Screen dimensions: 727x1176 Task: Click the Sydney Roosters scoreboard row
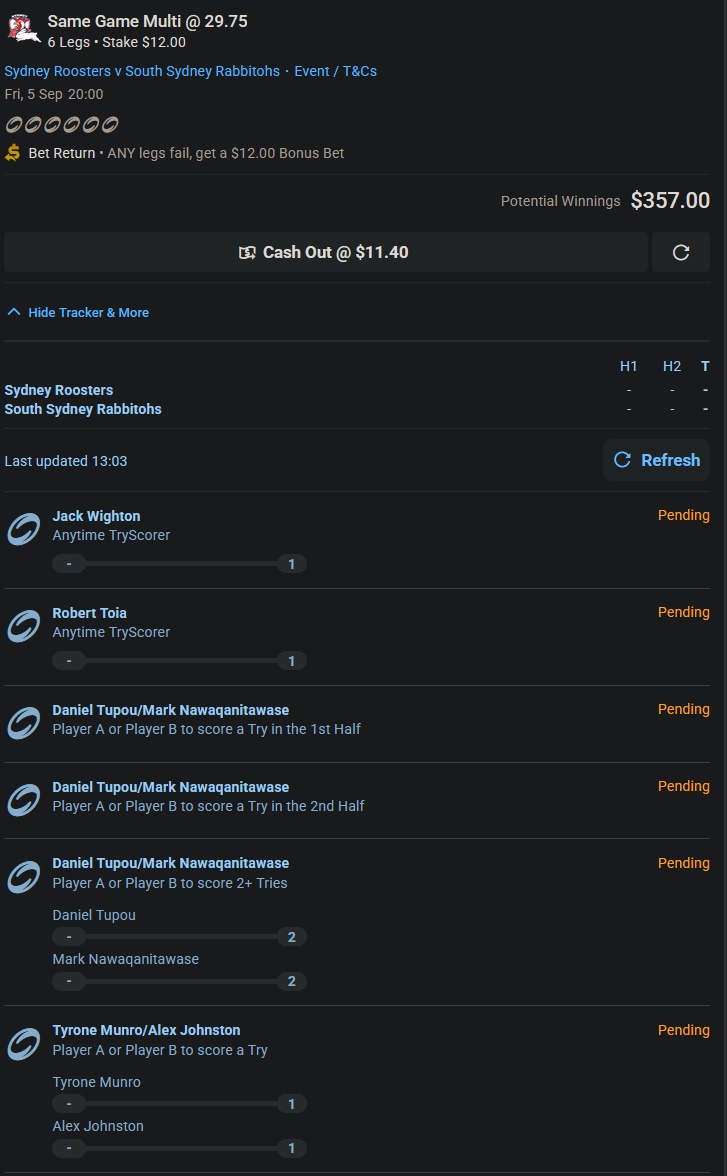[x=357, y=390]
